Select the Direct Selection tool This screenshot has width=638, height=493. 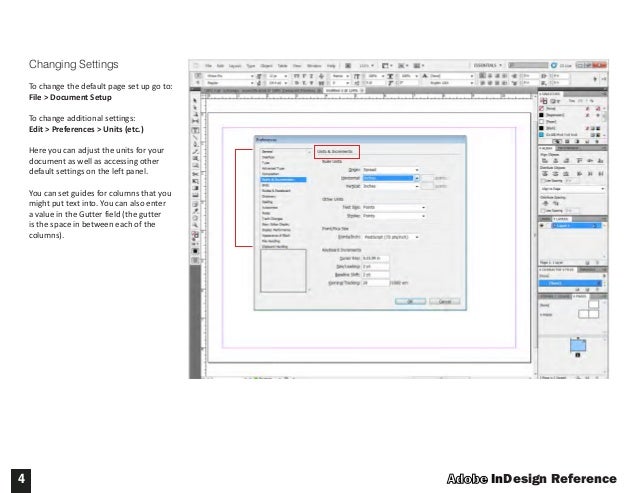click(195, 107)
